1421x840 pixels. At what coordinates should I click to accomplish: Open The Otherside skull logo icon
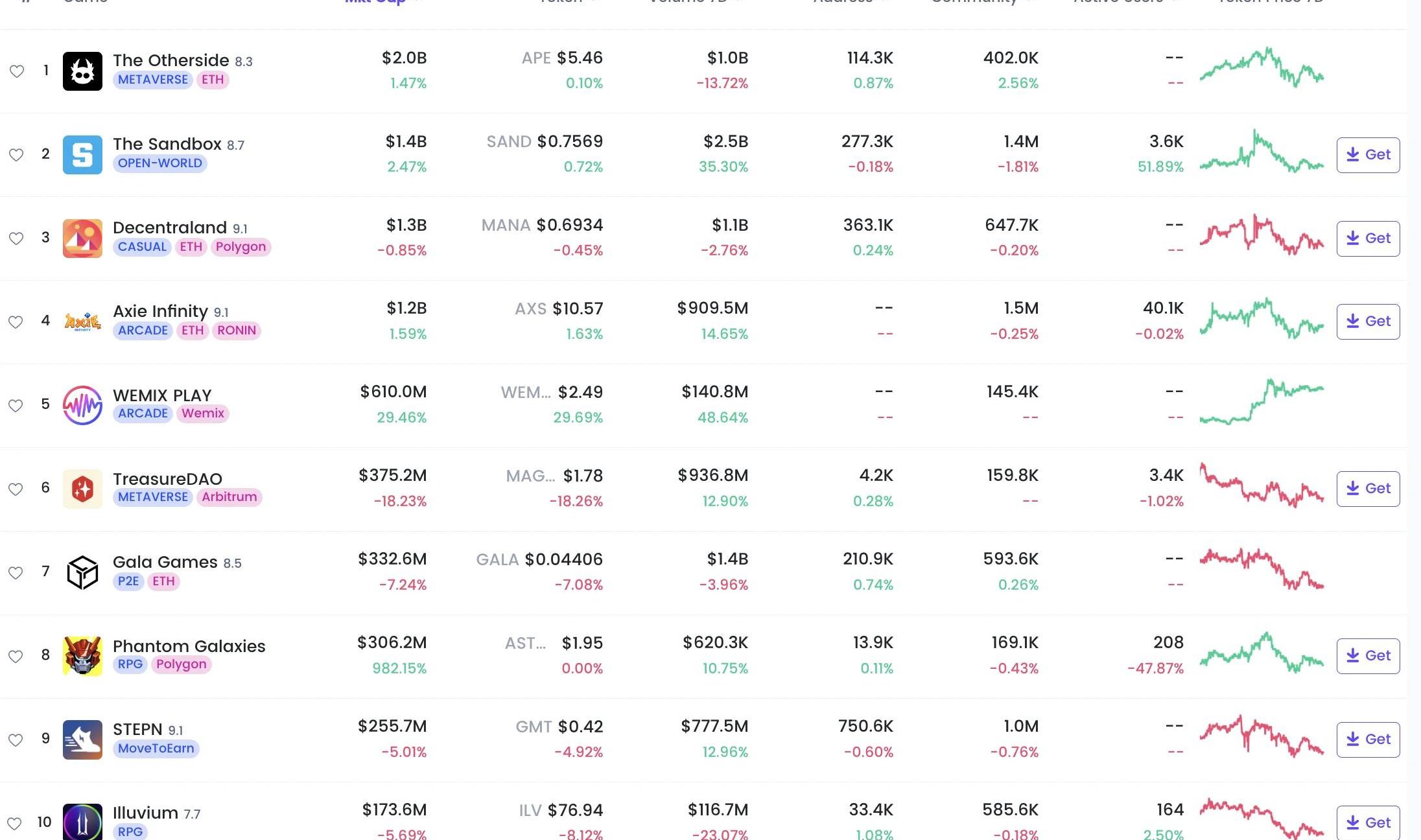82,71
